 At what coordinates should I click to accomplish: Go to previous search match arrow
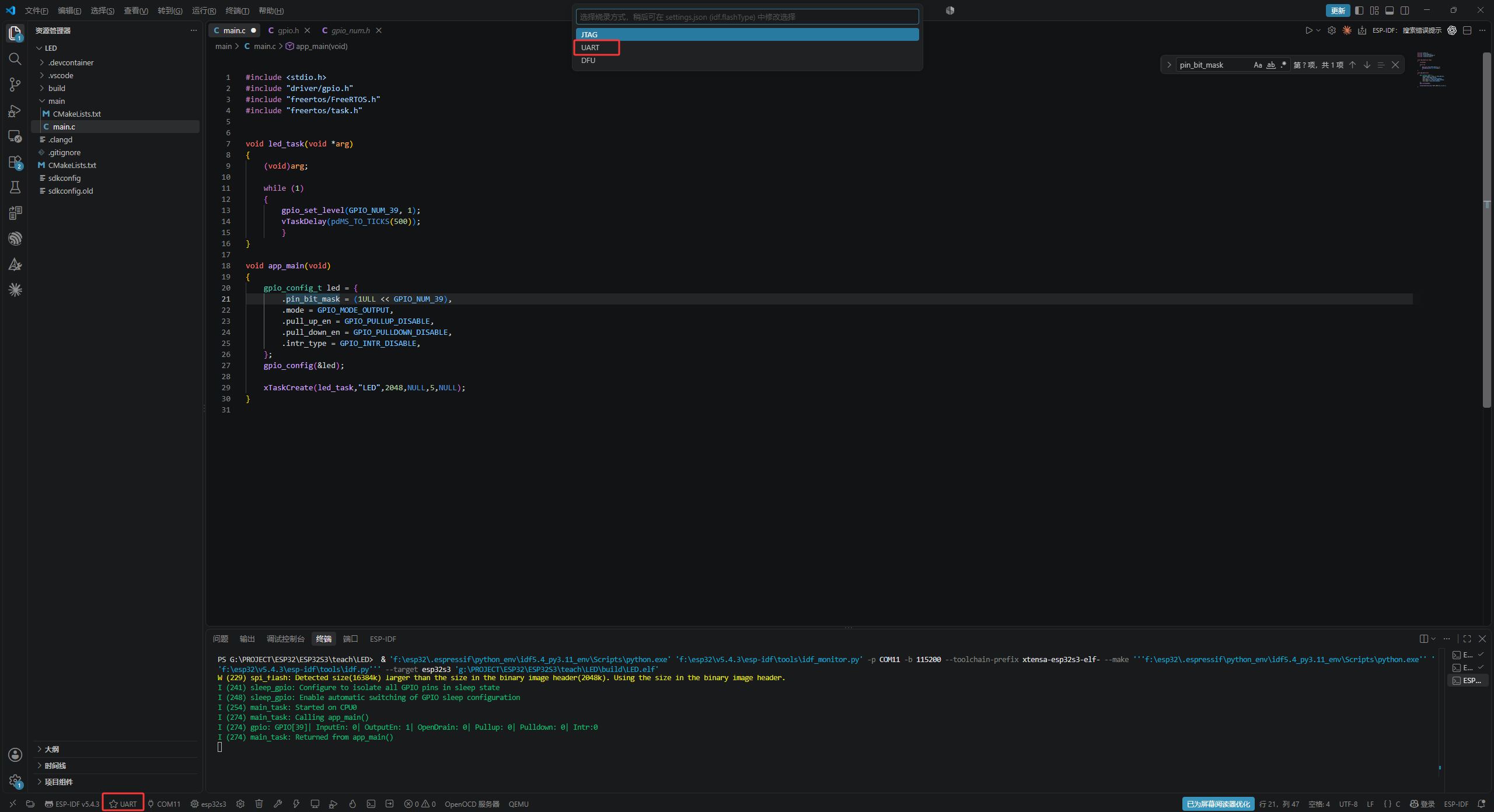pos(1352,65)
